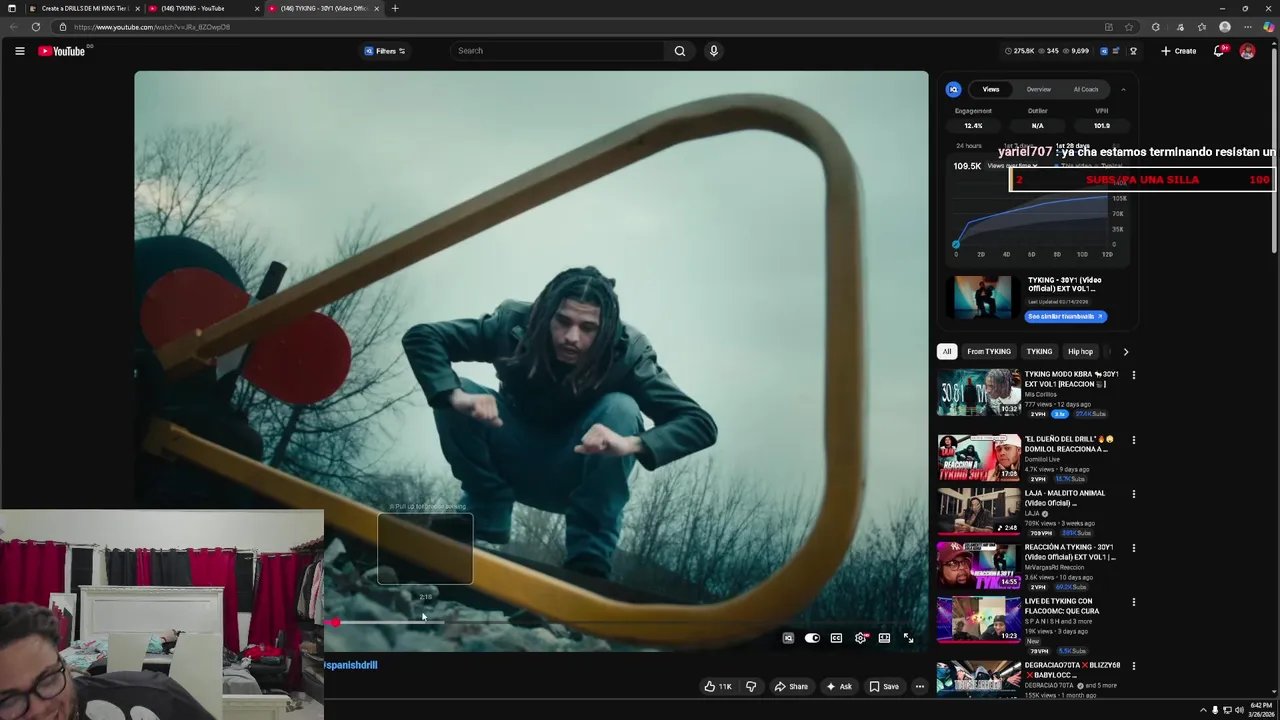The width and height of the screenshot is (1280, 720).
Task: Open the Copilot sidebar icon
Action: pyautogui.click(x=1269, y=27)
